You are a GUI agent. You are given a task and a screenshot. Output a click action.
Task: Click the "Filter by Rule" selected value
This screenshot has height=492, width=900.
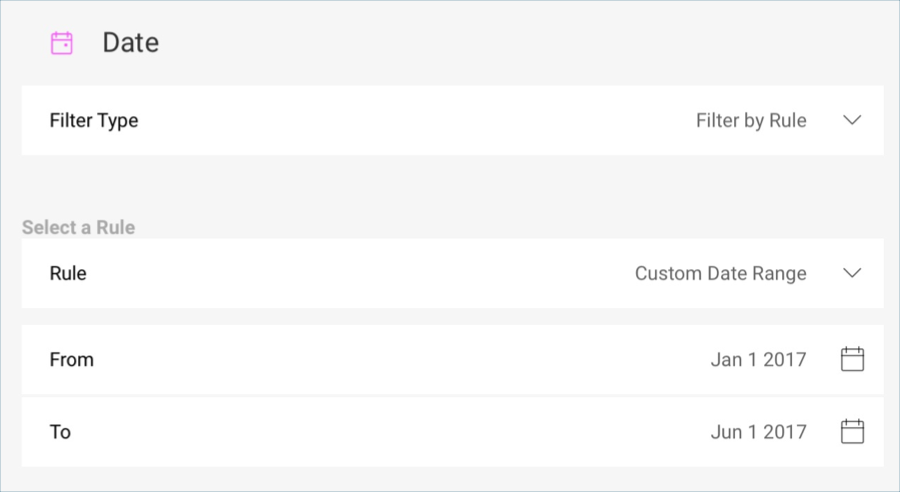(x=751, y=120)
